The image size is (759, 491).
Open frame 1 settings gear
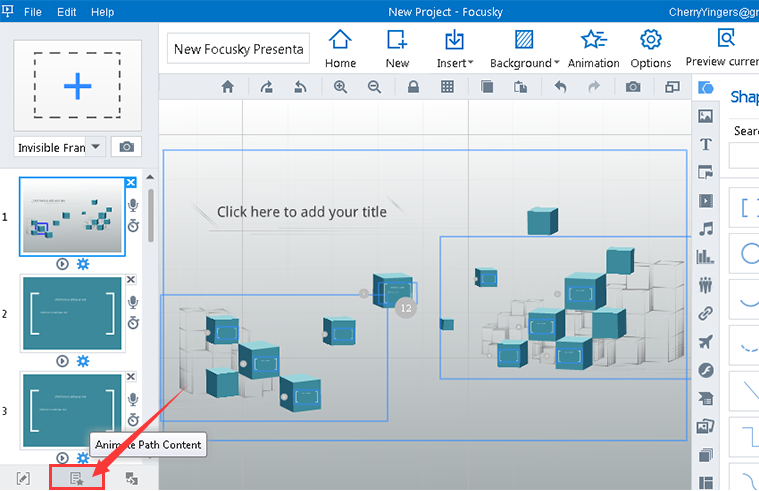pos(83,264)
